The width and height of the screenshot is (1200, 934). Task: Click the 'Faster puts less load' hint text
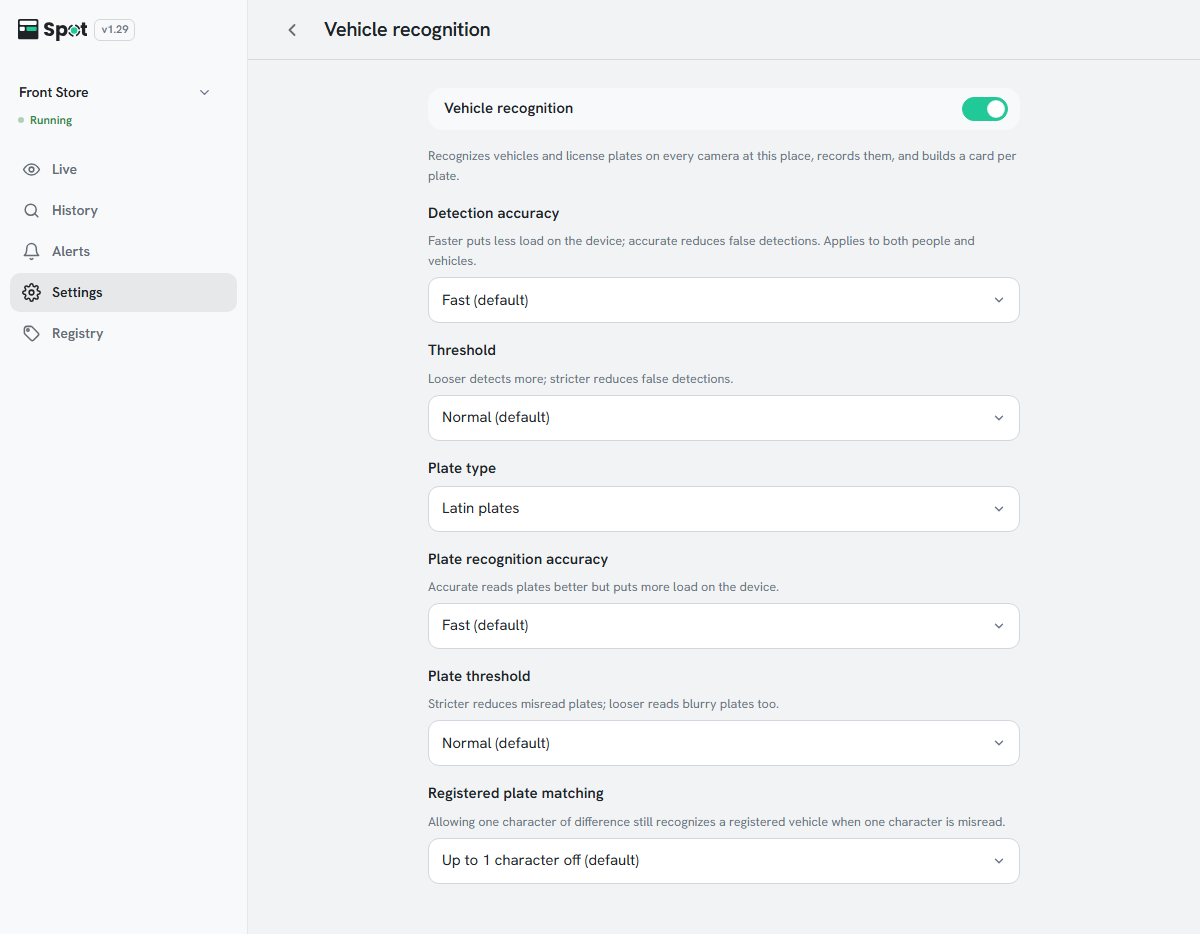click(701, 251)
